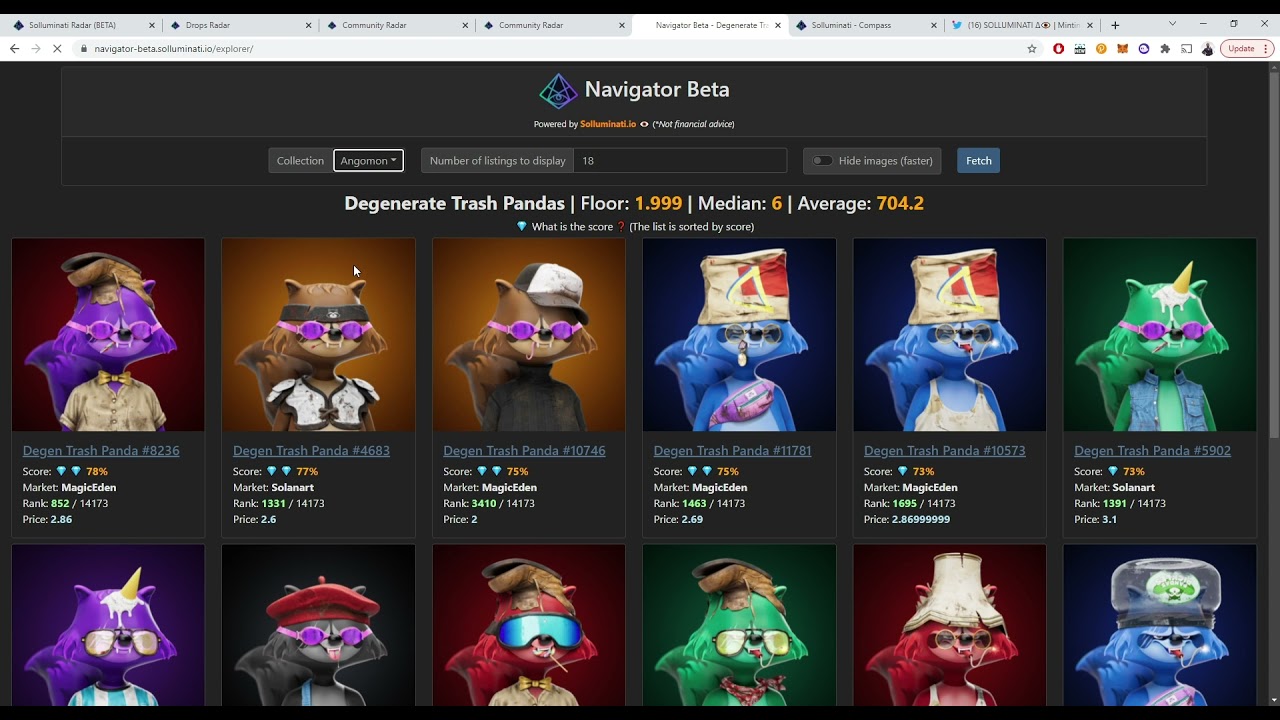
Task: Open the orange P extension icon
Action: [1101, 48]
